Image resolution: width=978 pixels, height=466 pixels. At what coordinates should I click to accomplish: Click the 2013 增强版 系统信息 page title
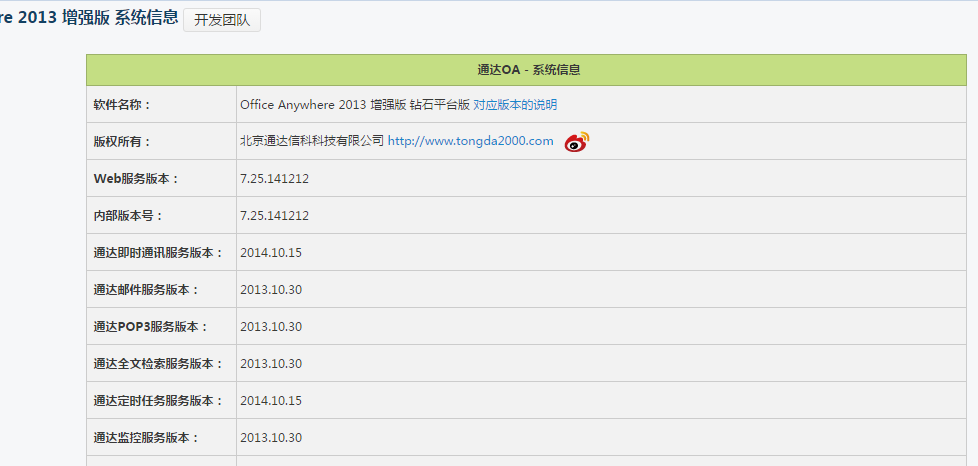pyautogui.click(x=89, y=17)
